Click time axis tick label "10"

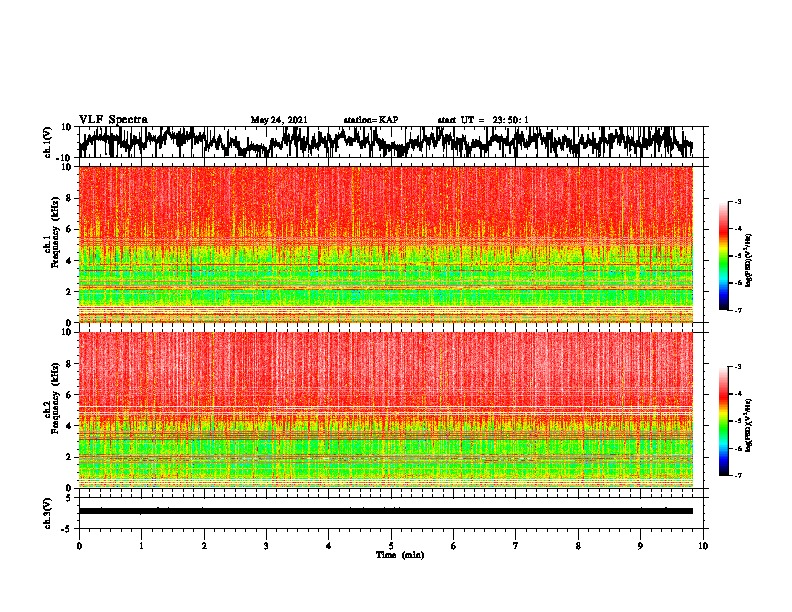(703, 546)
